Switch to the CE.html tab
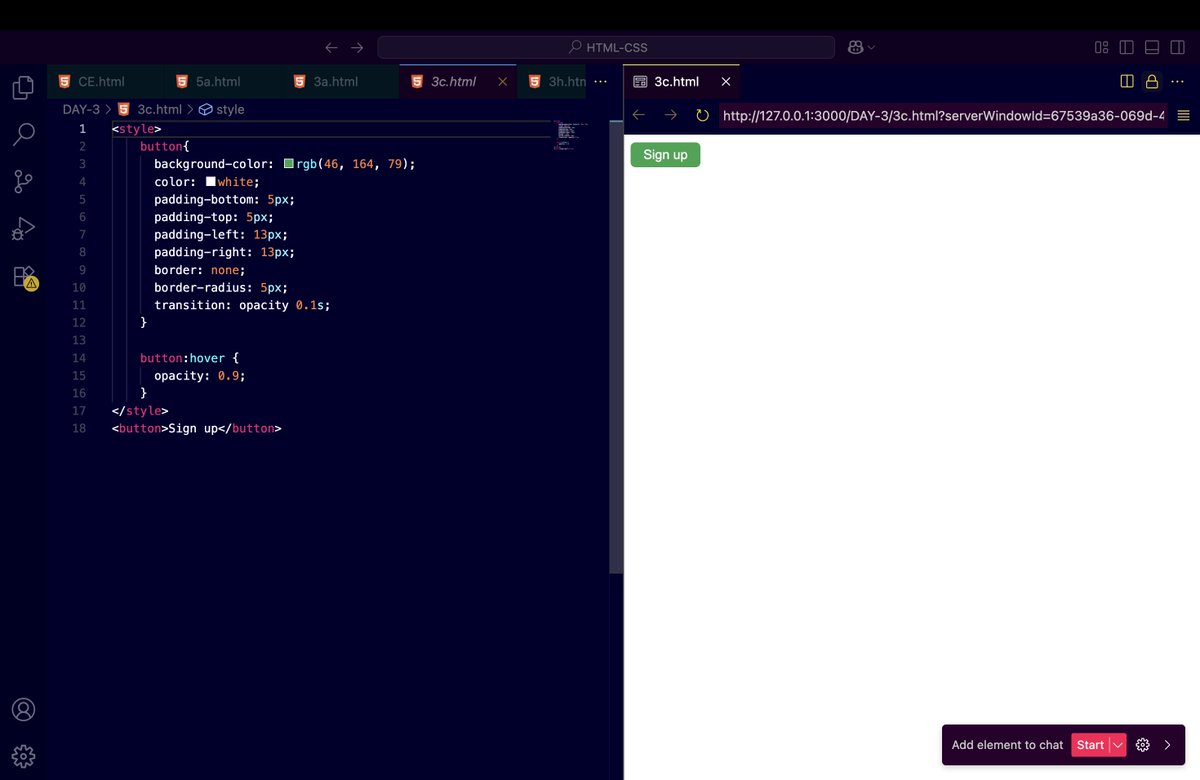The width and height of the screenshot is (1200, 780). [x=106, y=82]
